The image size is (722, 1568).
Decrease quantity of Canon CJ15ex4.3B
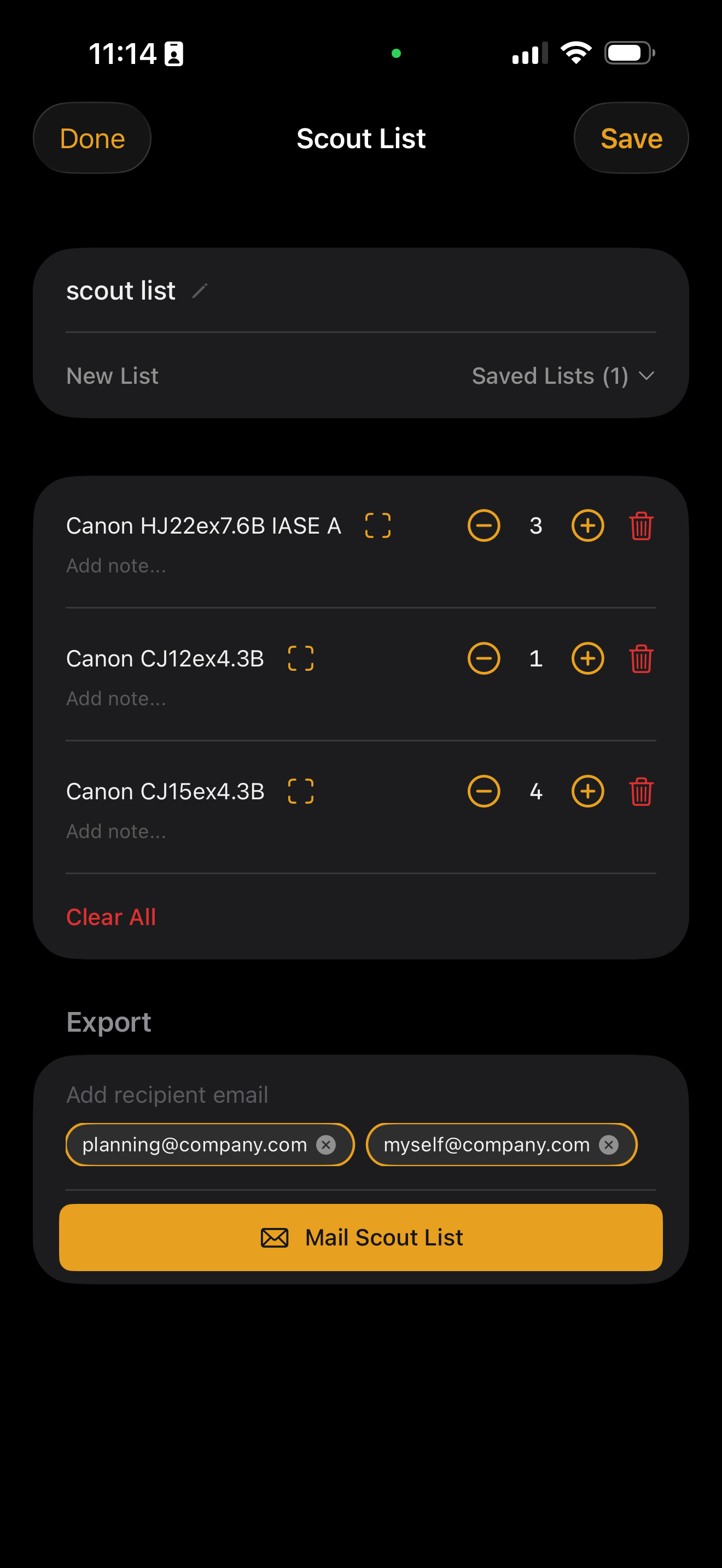484,791
